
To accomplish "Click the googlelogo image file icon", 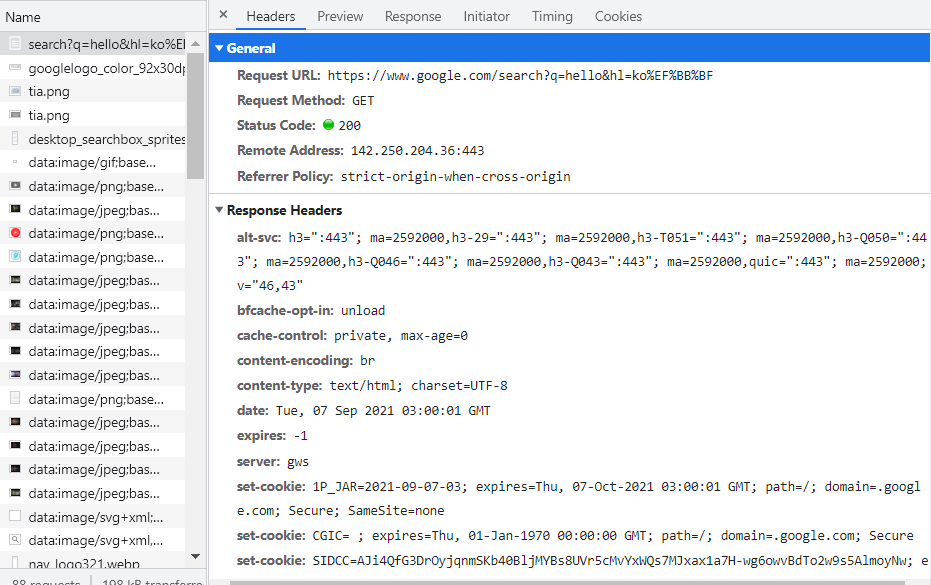I will (15, 68).
